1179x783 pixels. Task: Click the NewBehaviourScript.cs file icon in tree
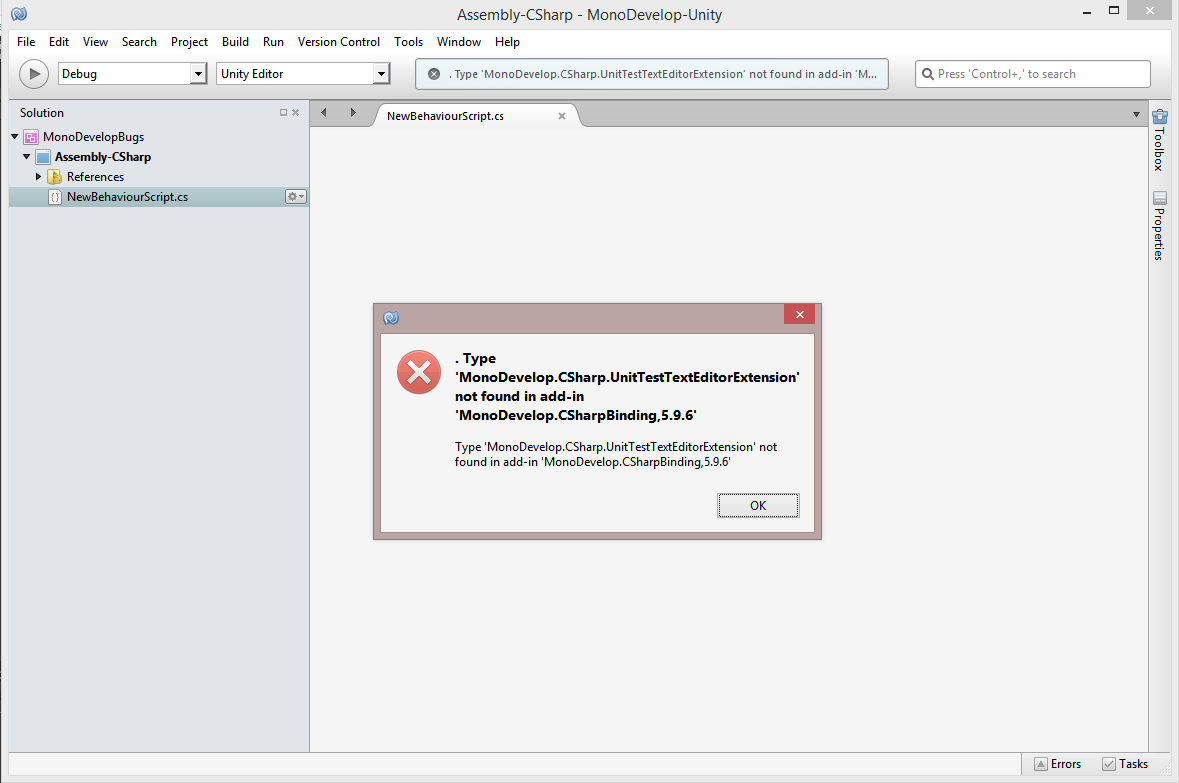pyautogui.click(x=55, y=197)
